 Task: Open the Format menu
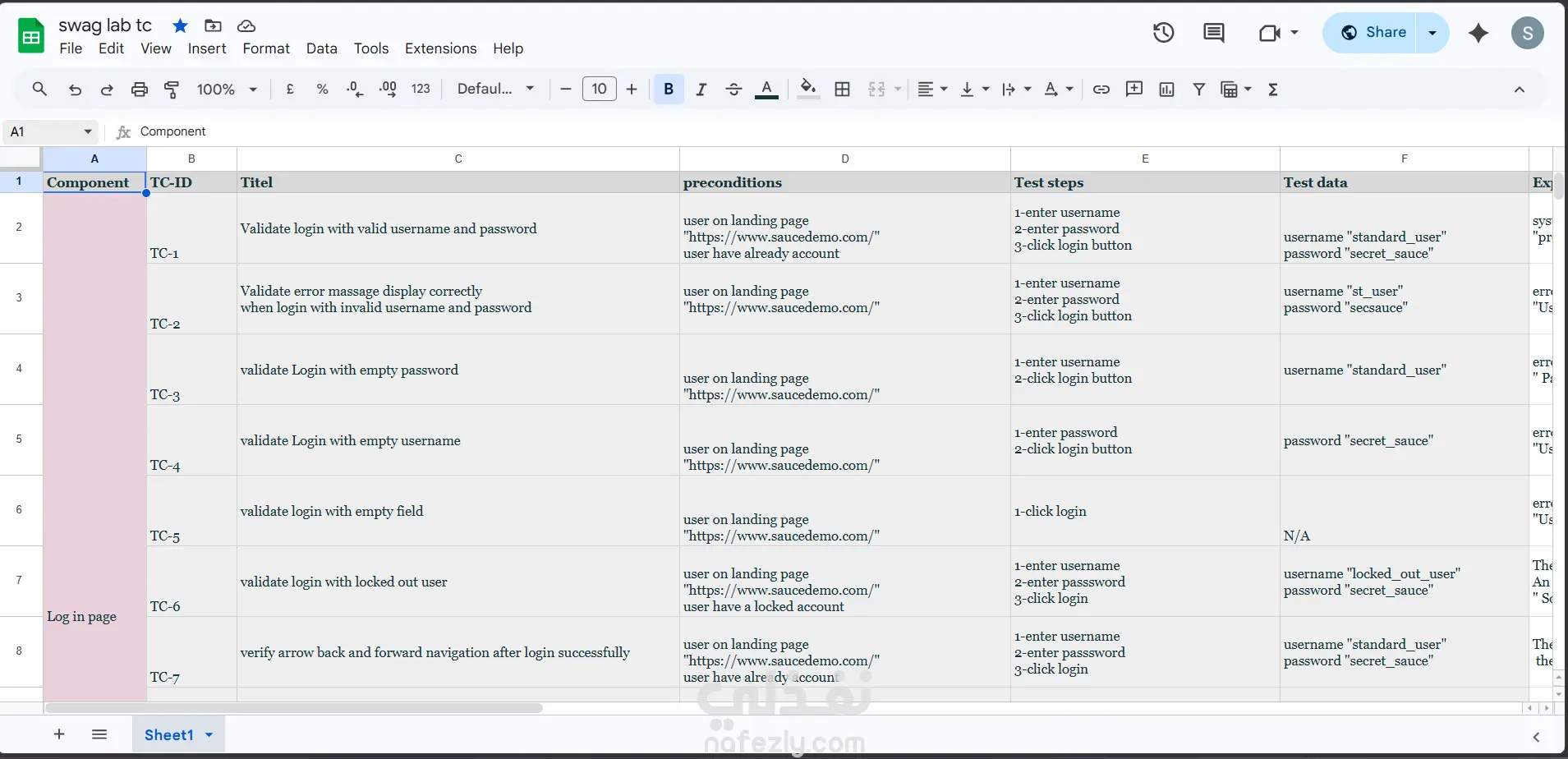[x=265, y=48]
